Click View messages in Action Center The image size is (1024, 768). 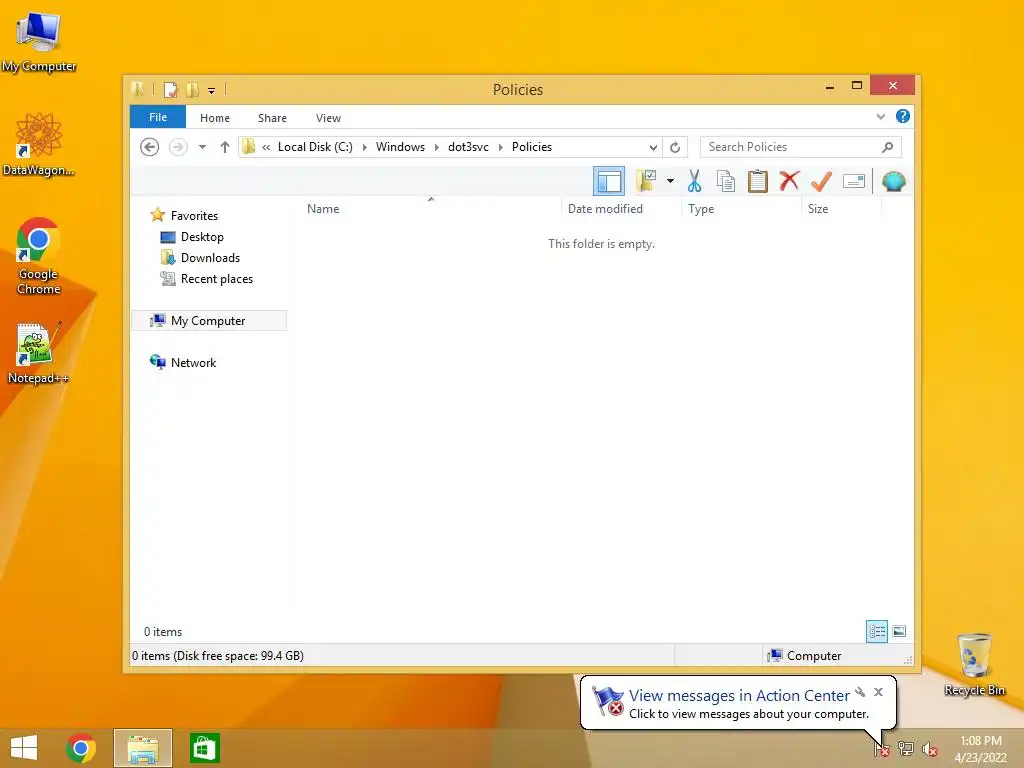pyautogui.click(x=739, y=696)
